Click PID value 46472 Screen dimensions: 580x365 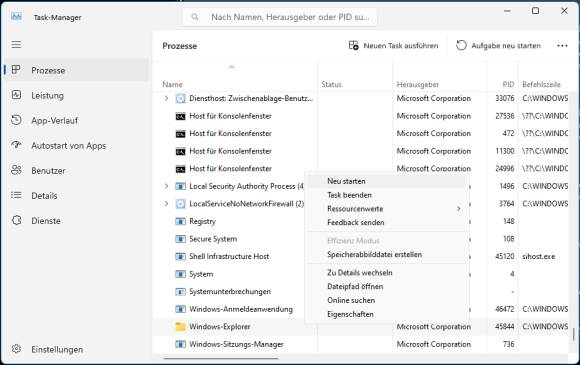(505, 309)
